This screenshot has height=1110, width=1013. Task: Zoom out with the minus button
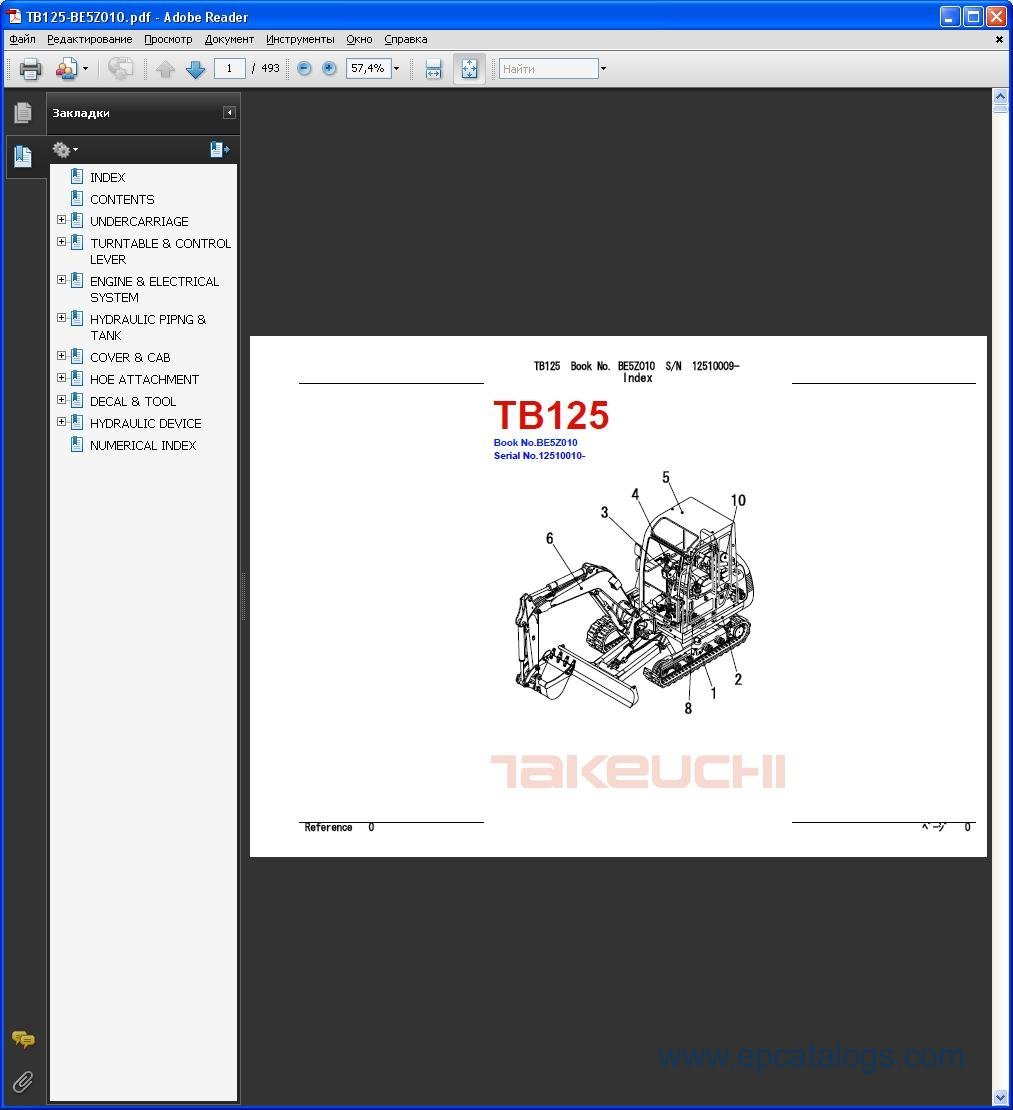pyautogui.click(x=304, y=68)
